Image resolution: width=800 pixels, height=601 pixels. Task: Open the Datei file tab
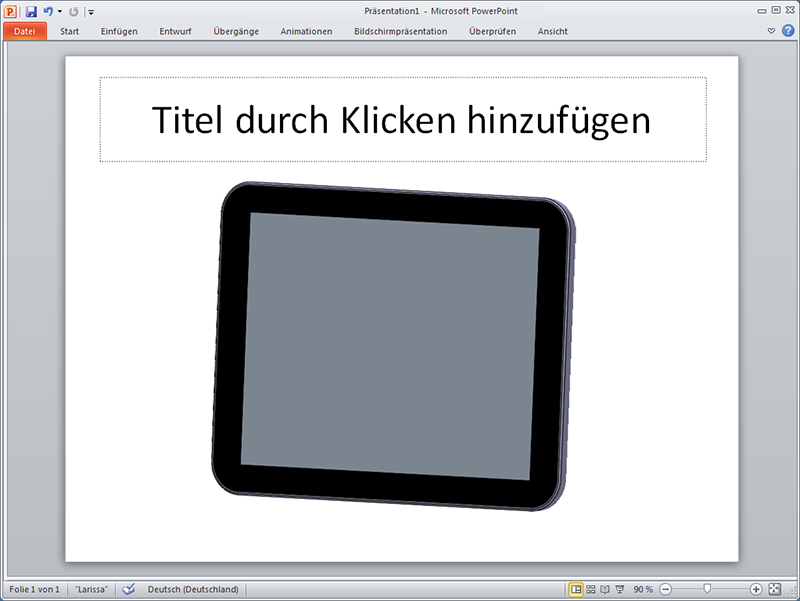[x=24, y=31]
